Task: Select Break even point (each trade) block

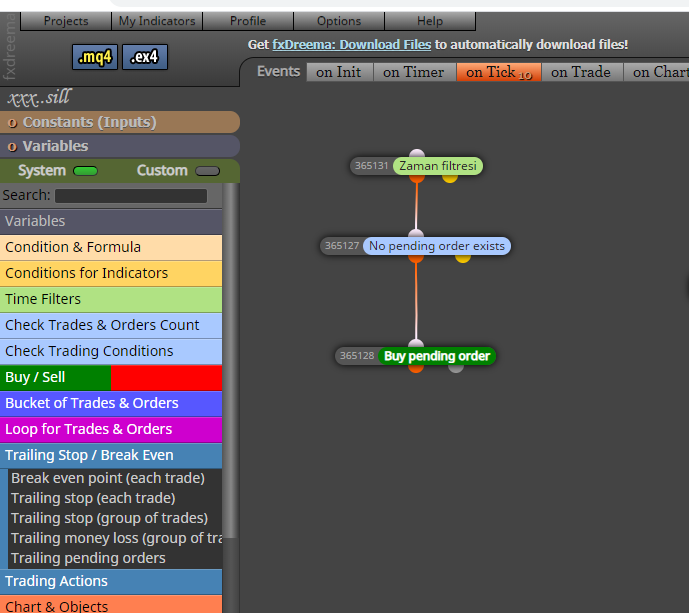Action: pyautogui.click(x=108, y=478)
